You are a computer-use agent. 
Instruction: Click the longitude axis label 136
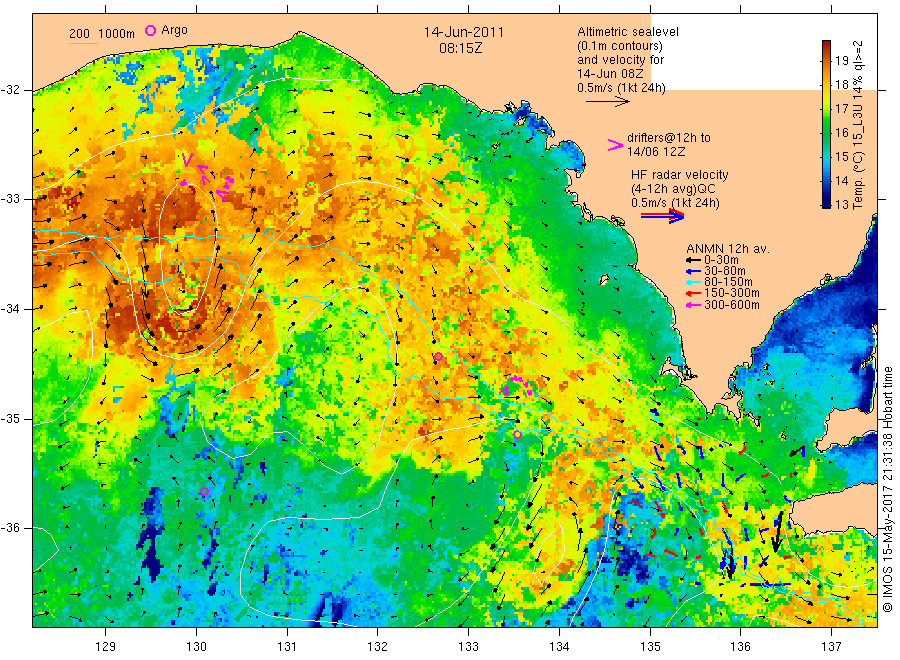(740, 647)
